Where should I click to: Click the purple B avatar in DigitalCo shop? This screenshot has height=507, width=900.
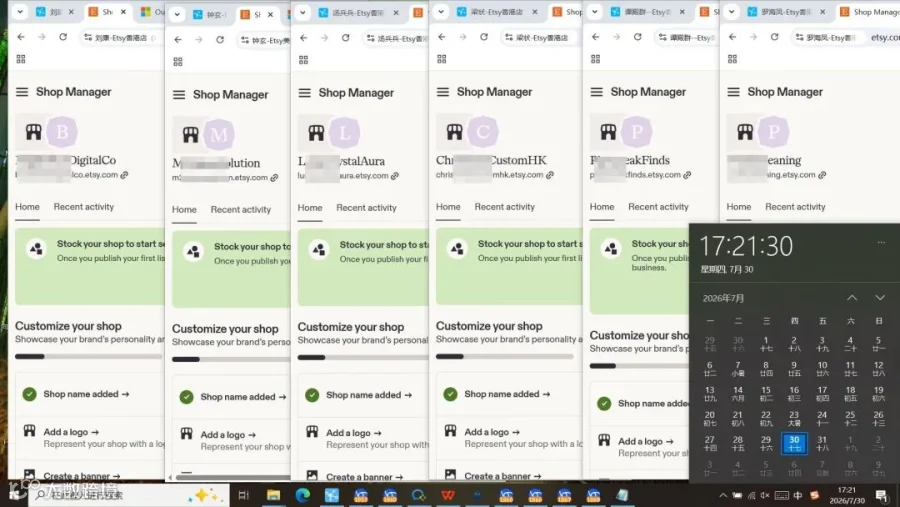(x=62, y=131)
